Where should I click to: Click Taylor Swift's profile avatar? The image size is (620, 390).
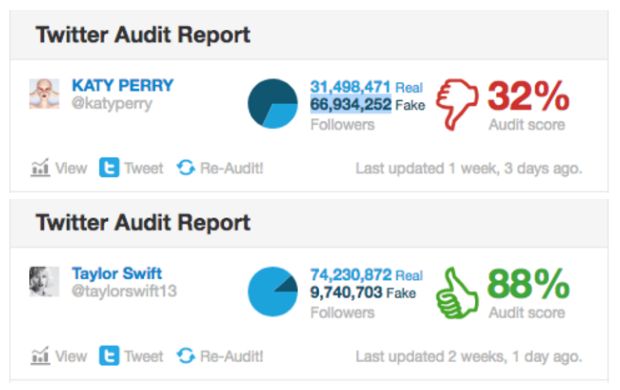(44, 282)
